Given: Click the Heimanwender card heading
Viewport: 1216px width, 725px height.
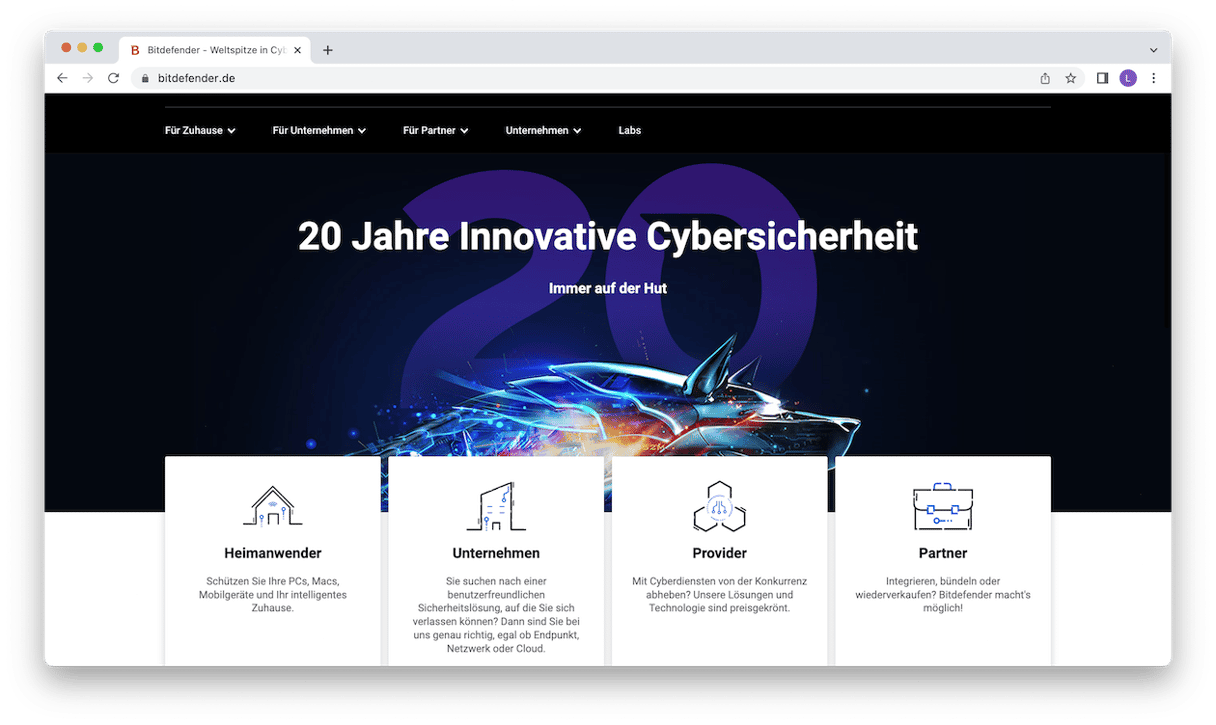Looking at the screenshot, I should (x=273, y=553).
